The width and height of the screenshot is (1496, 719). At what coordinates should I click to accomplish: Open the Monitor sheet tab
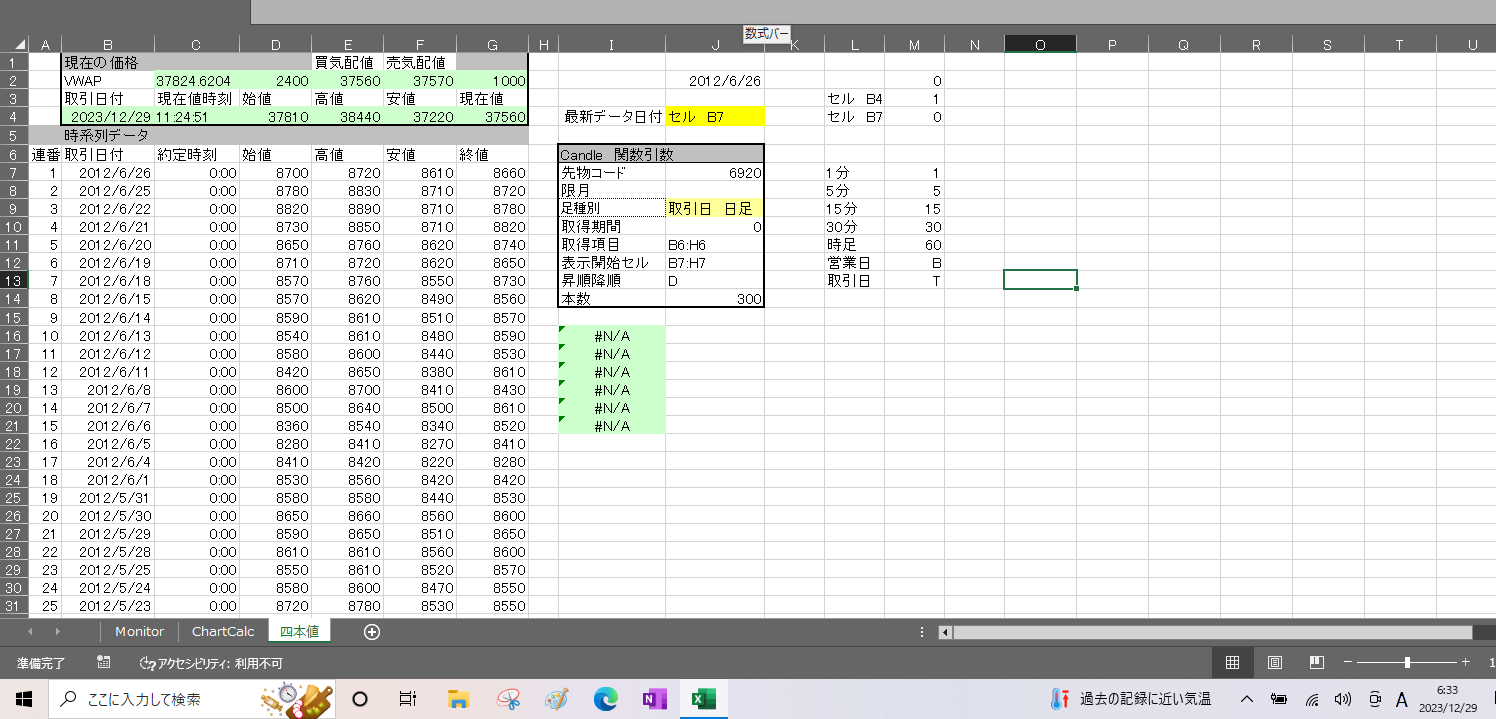click(139, 632)
